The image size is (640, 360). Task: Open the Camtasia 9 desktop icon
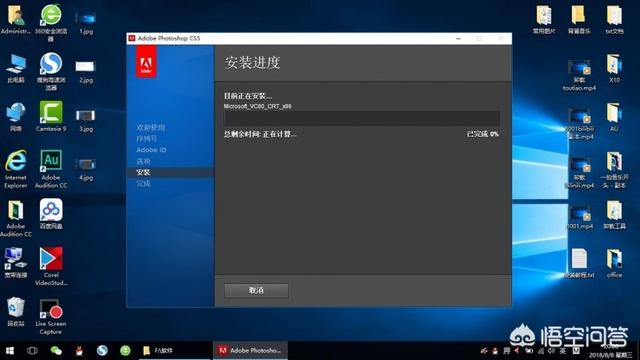(51, 116)
